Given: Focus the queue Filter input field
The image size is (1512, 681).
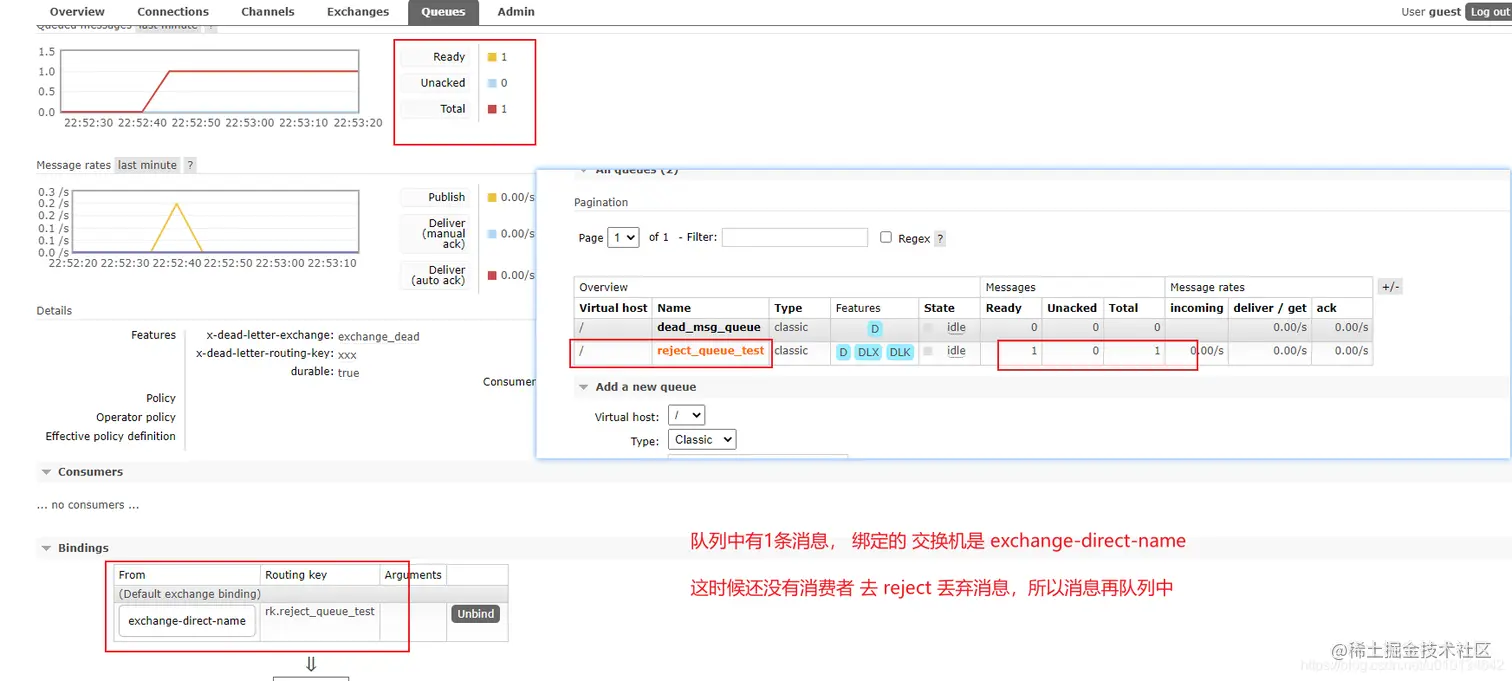Looking at the screenshot, I should pos(795,237).
